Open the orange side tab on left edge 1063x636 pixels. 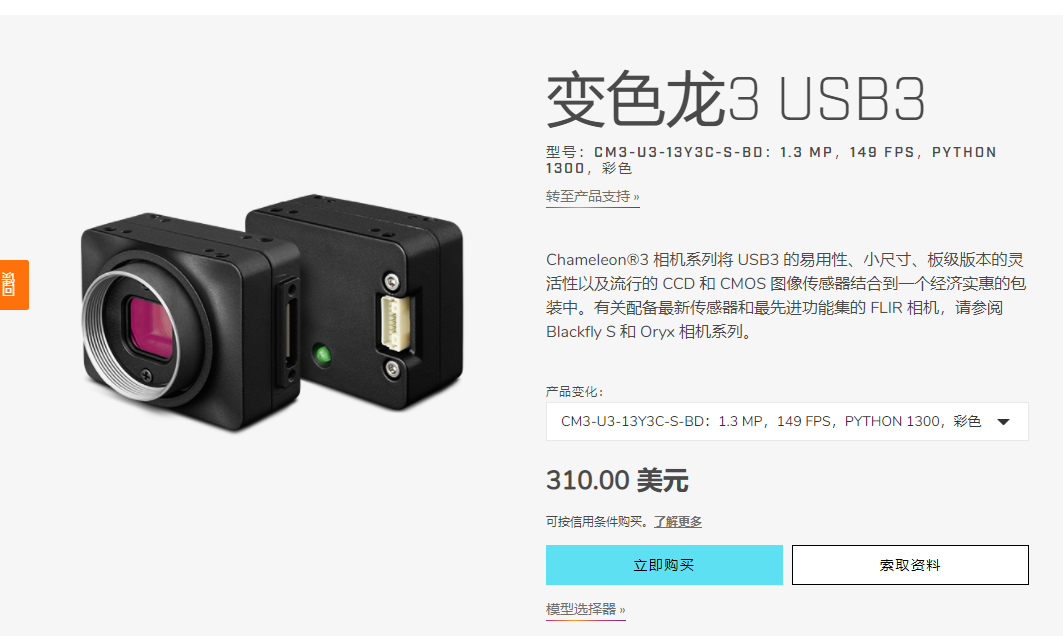[x=14, y=285]
